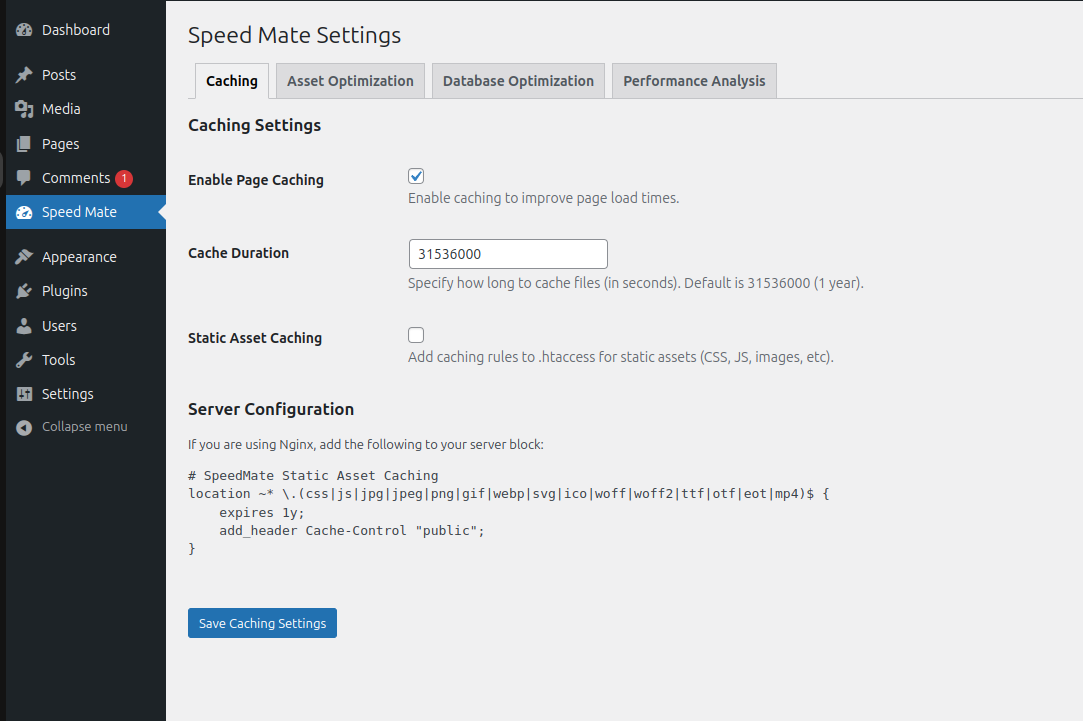1083x721 pixels.
Task: Click the Appearance paintbrush icon
Action: point(24,257)
